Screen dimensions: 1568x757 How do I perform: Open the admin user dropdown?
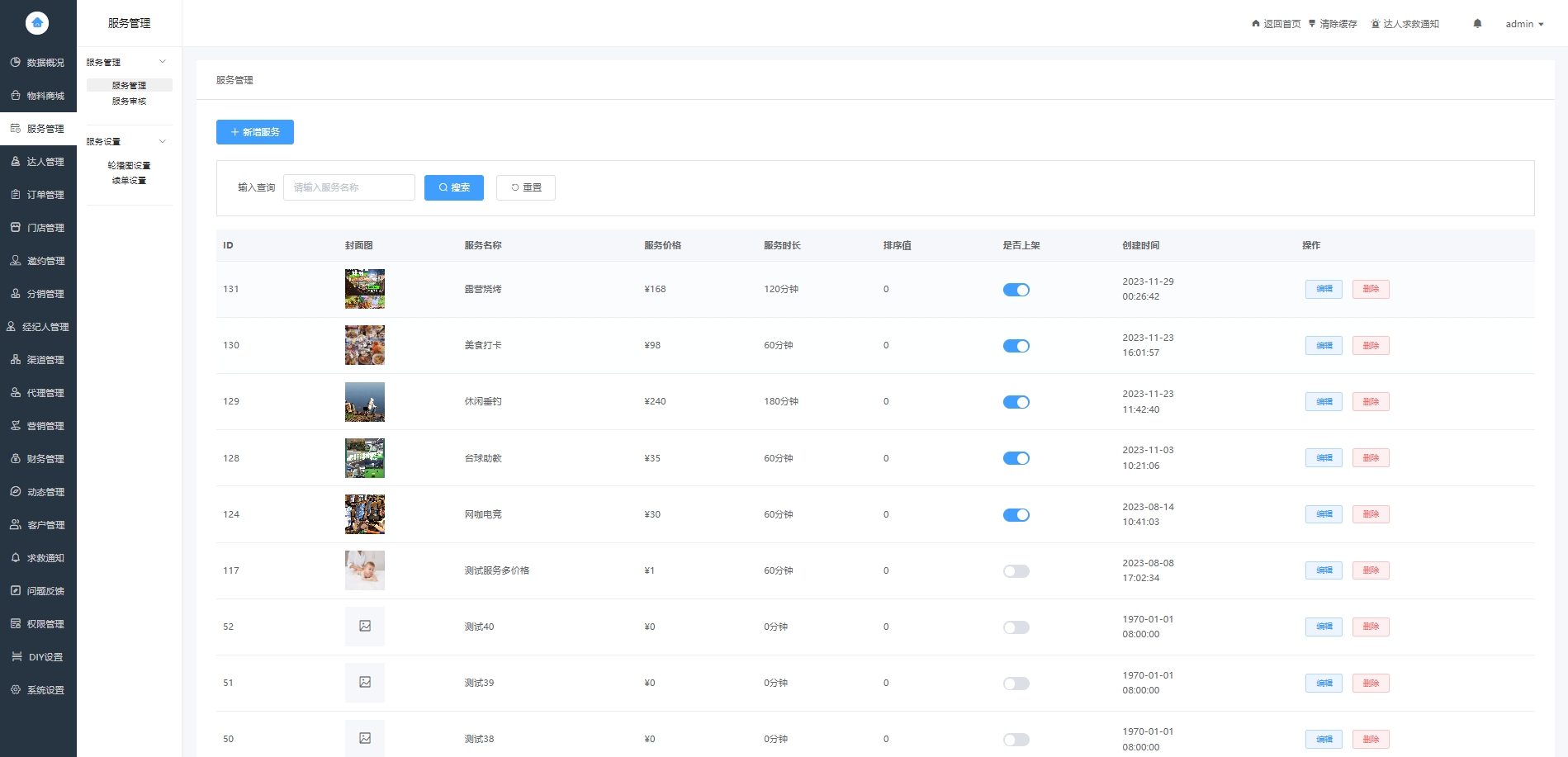[1524, 24]
